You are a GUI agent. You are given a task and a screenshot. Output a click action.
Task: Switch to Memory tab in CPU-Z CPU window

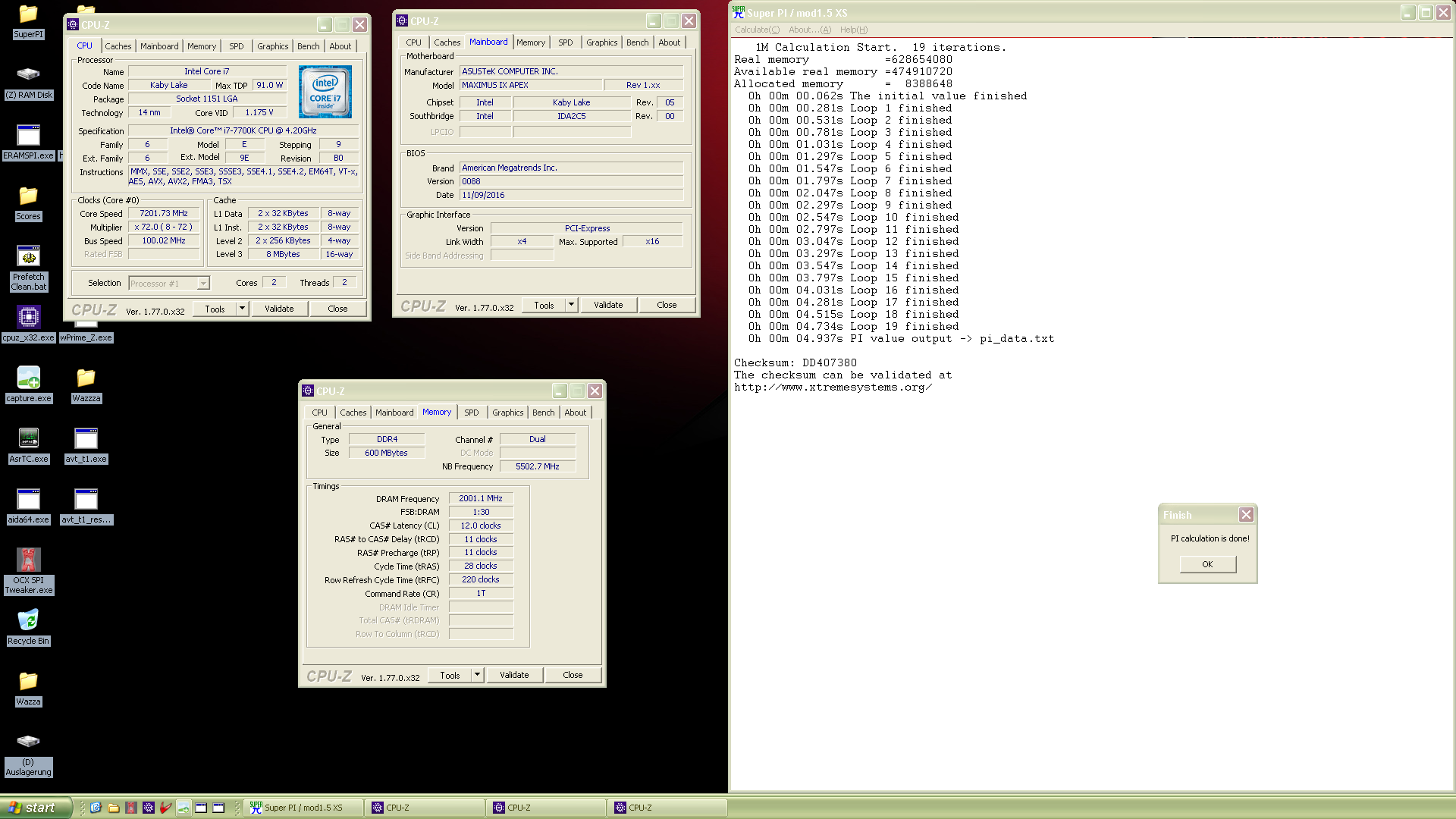[202, 46]
